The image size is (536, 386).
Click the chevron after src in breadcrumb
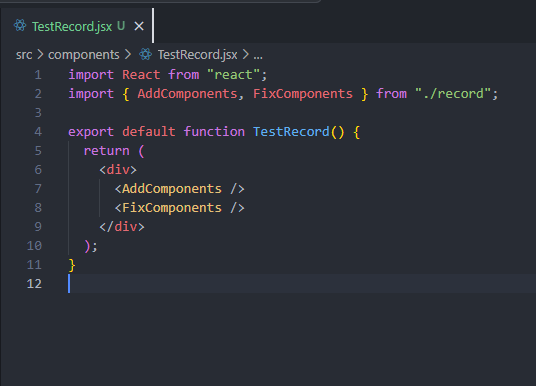click(40, 54)
